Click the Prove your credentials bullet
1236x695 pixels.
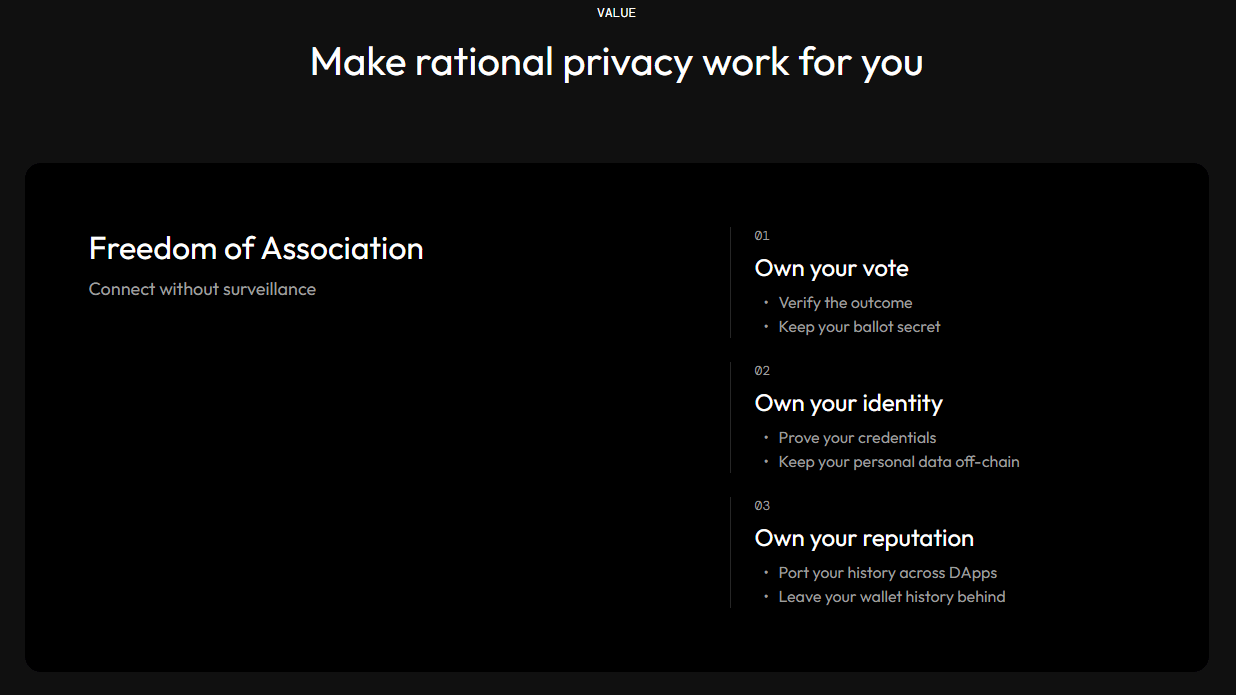[x=857, y=438]
